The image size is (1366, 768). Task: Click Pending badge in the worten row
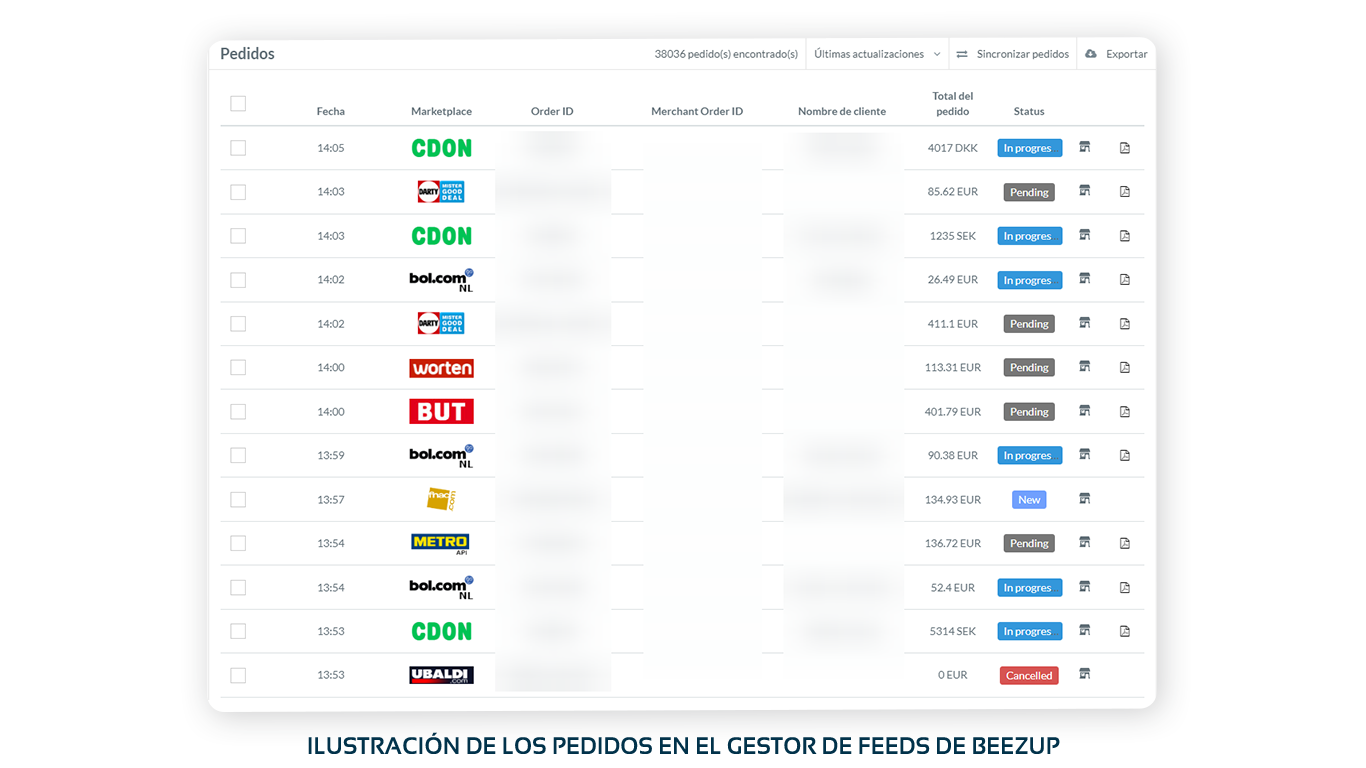(x=1029, y=368)
